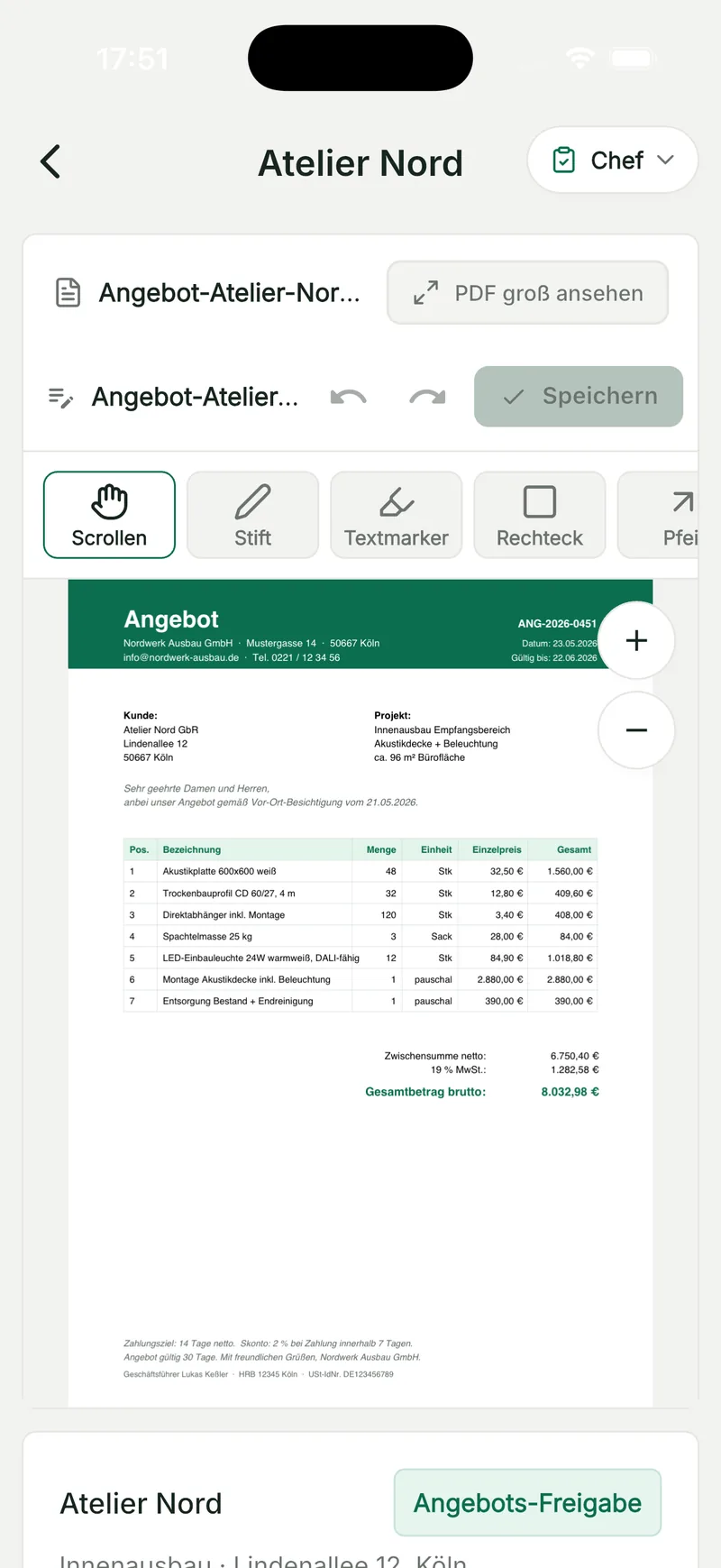Click the 1.560,00 € total cell
The image size is (721, 1568).
[x=570, y=872]
